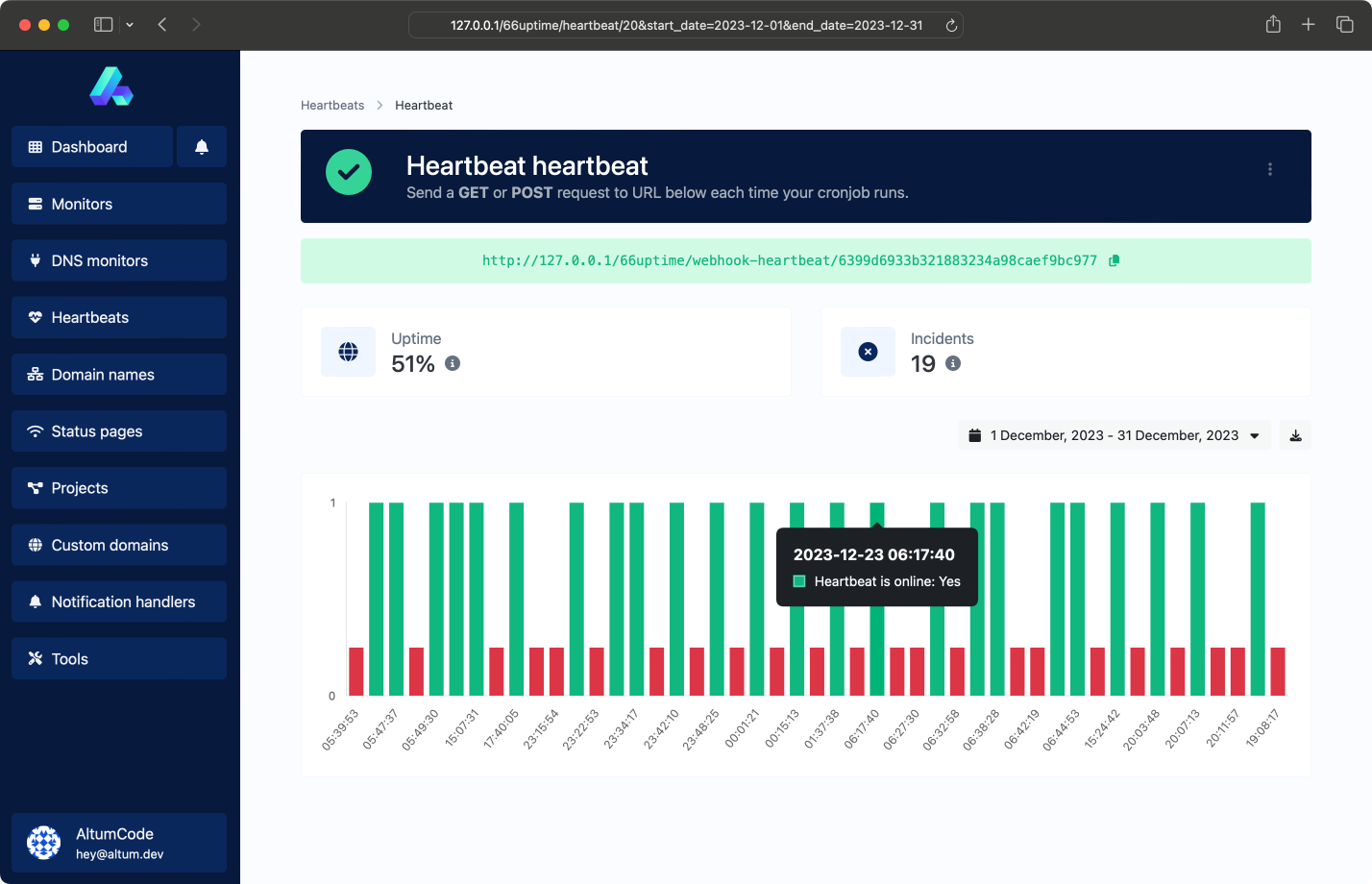Select the DNS monitors wrench icon
This screenshot has height=884, width=1372.
click(x=34, y=260)
